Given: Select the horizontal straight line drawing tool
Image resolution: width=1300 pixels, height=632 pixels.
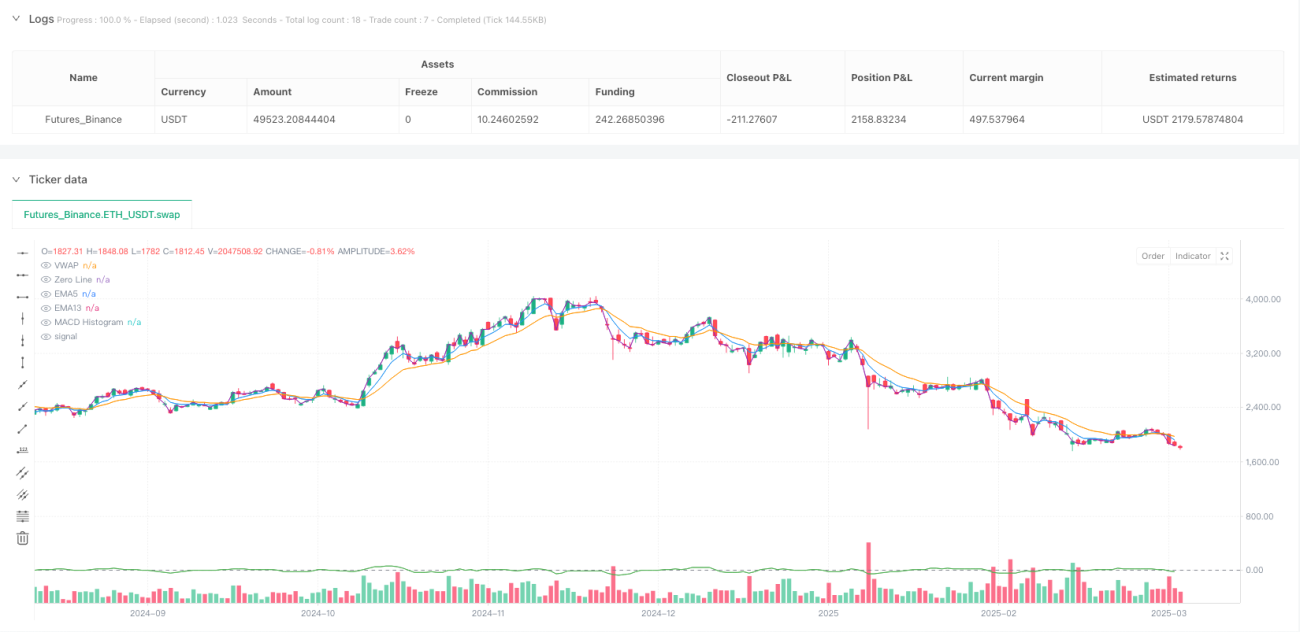Looking at the screenshot, I should (x=23, y=252).
